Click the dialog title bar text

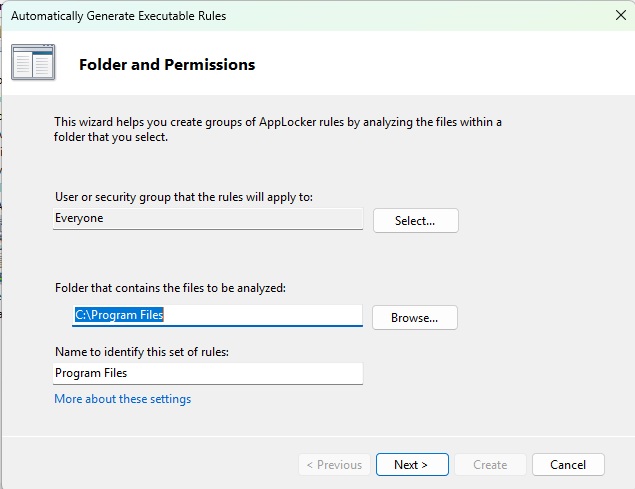click(x=118, y=16)
